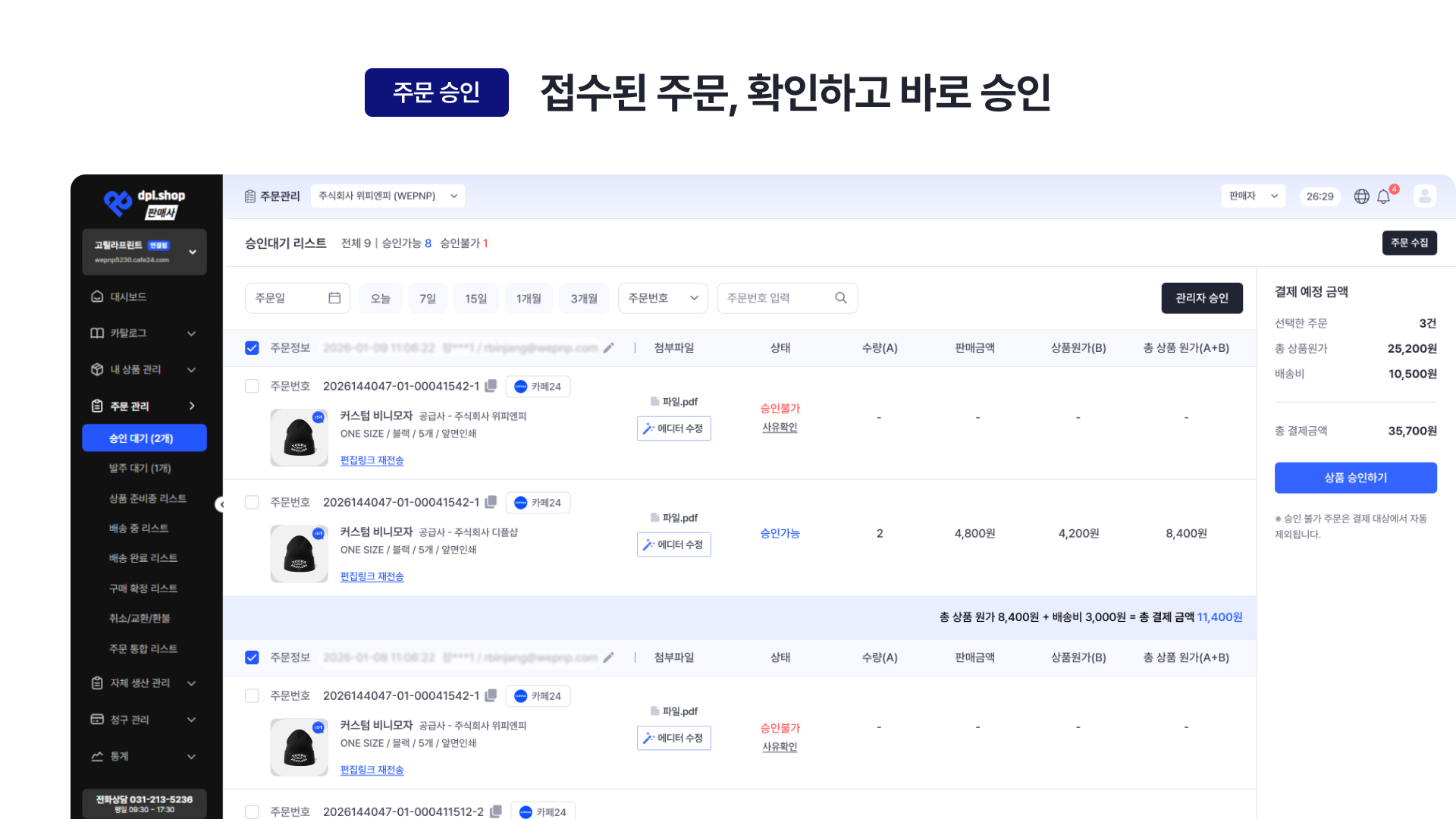Filter the list by 승인가능 8
This screenshot has width=1456, height=819.
pos(406,243)
